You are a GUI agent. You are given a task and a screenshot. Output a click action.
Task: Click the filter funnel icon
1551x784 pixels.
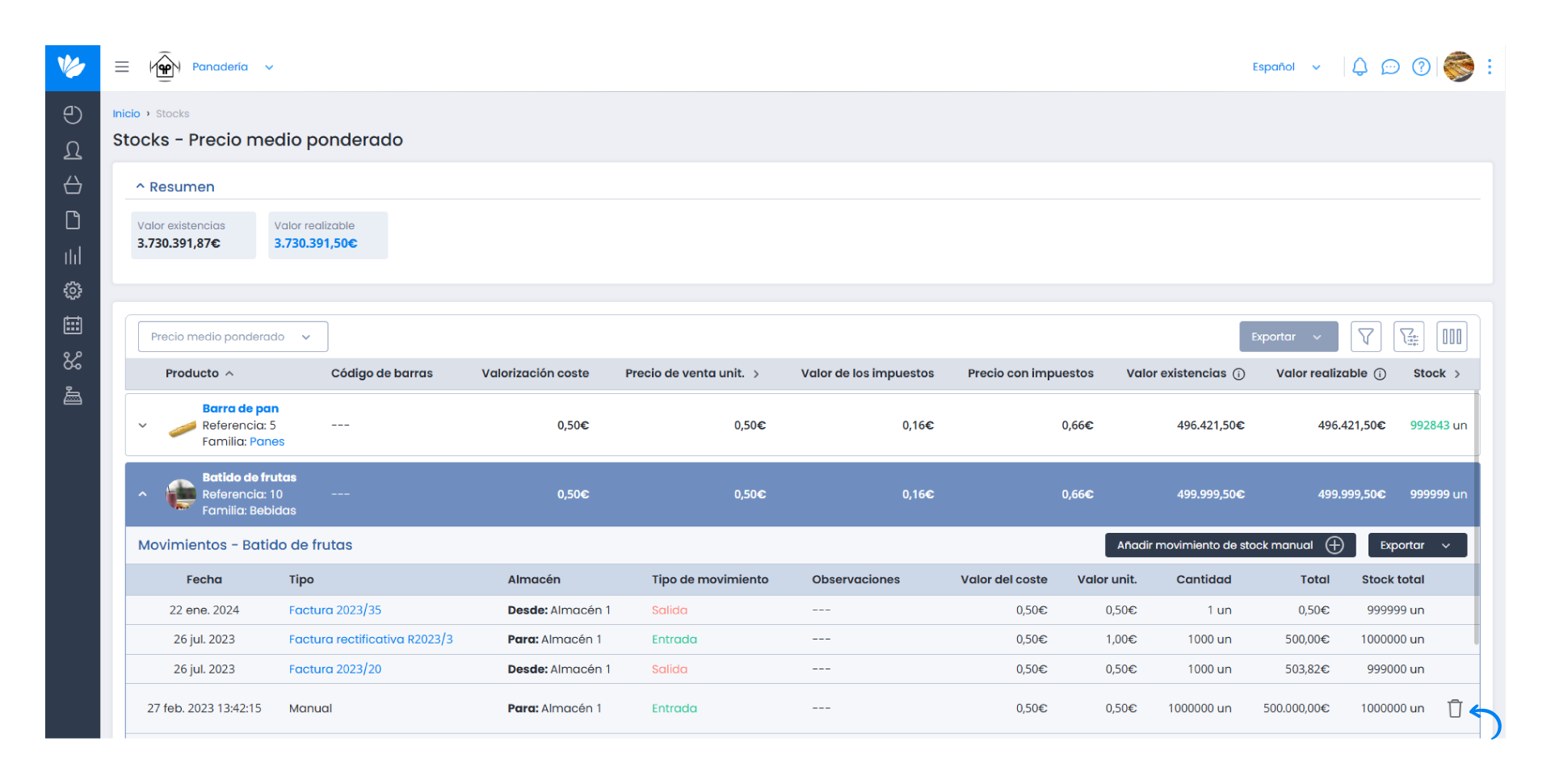[1366, 337]
